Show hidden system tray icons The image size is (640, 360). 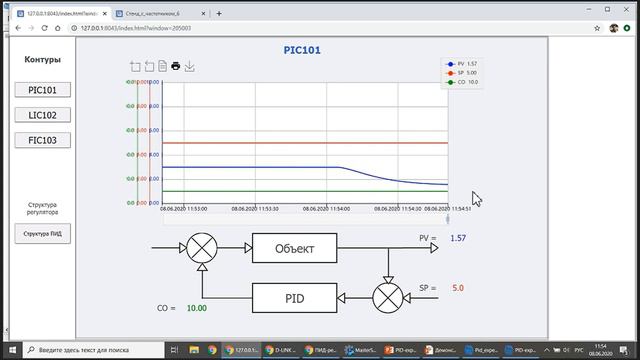pos(547,350)
